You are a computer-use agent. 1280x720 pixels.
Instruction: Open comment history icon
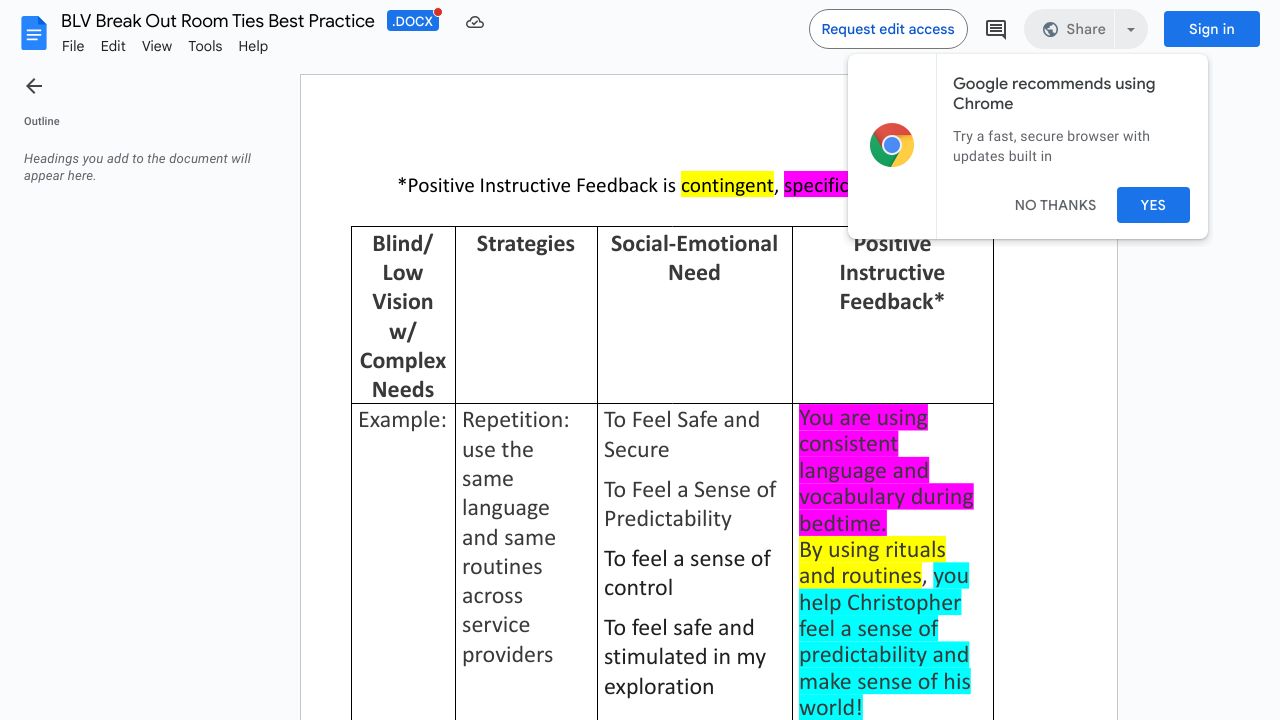996,29
